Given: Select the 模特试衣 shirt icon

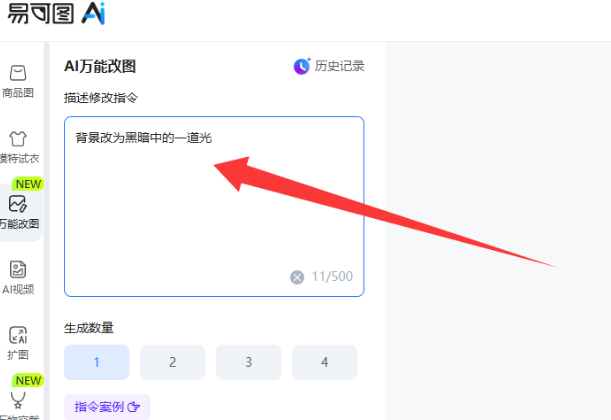Looking at the screenshot, I should click(x=18, y=139).
